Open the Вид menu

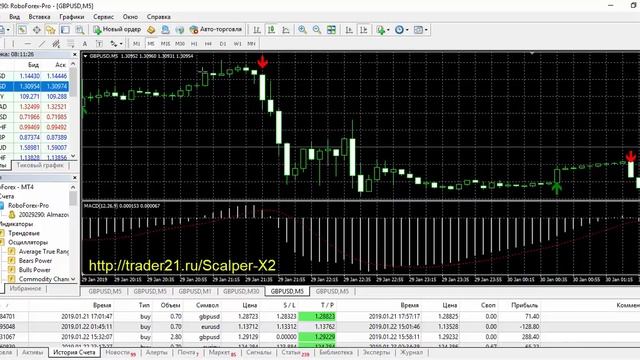pyautogui.click(x=14, y=17)
